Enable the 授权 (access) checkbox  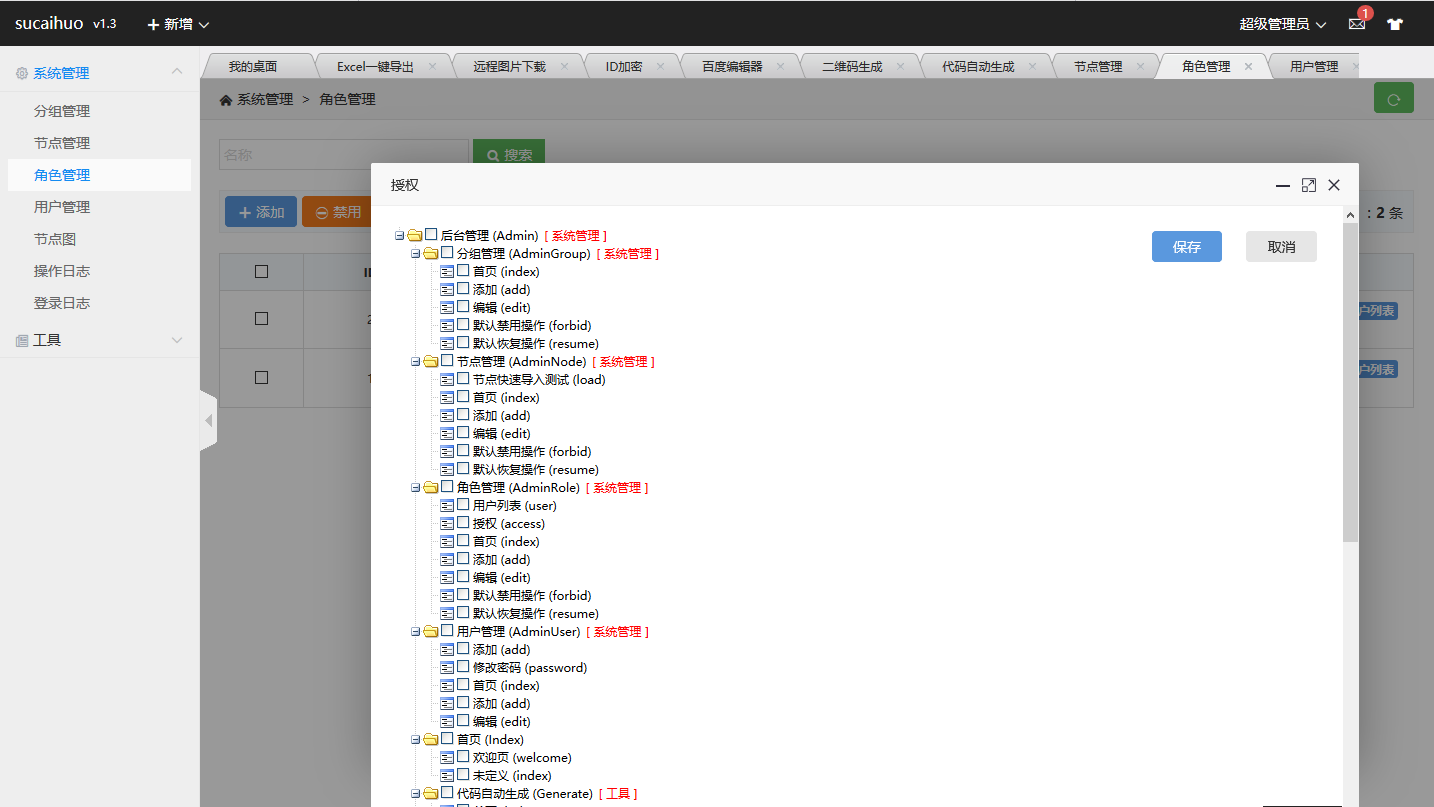pos(463,522)
